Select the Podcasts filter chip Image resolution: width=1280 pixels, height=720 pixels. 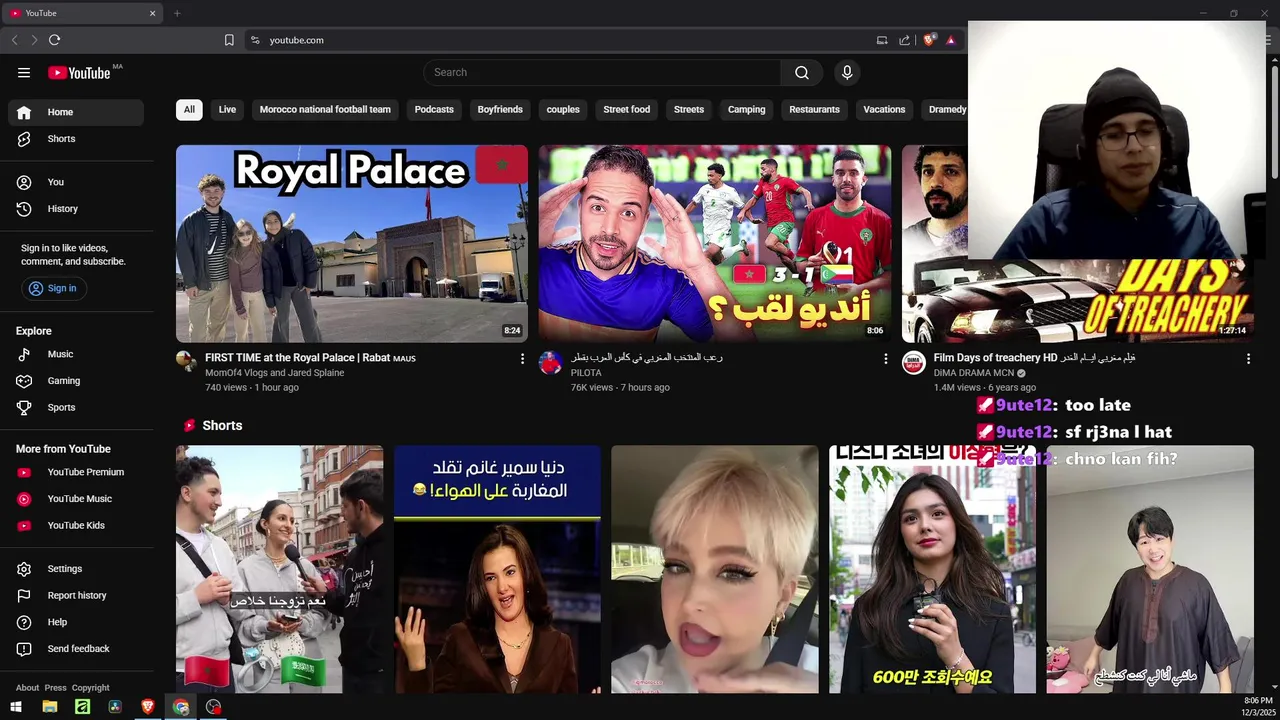[x=434, y=109]
